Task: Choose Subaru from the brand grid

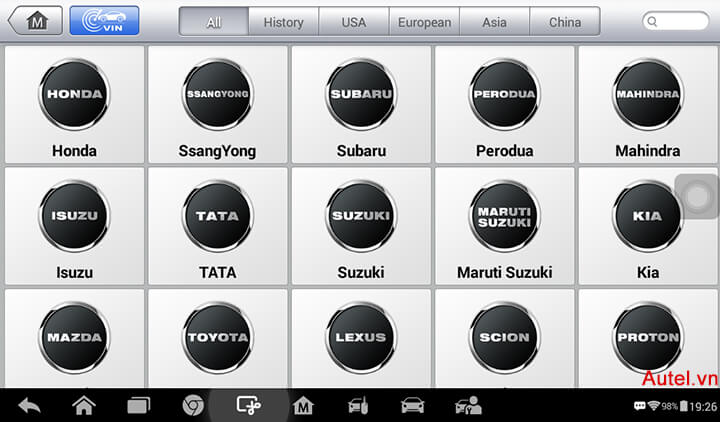Action: 361,104
